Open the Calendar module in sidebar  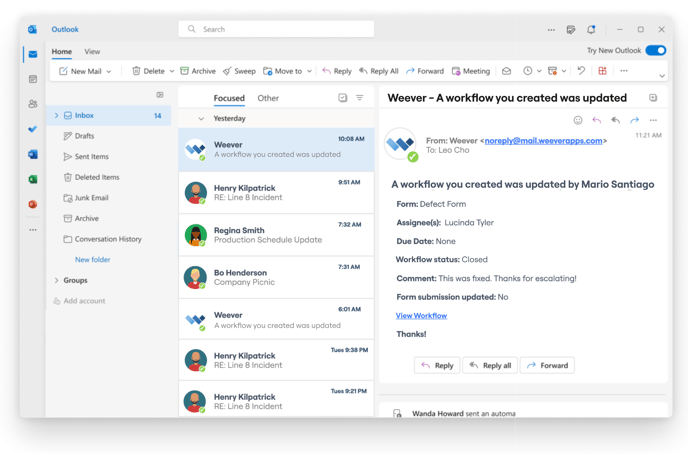click(x=33, y=79)
